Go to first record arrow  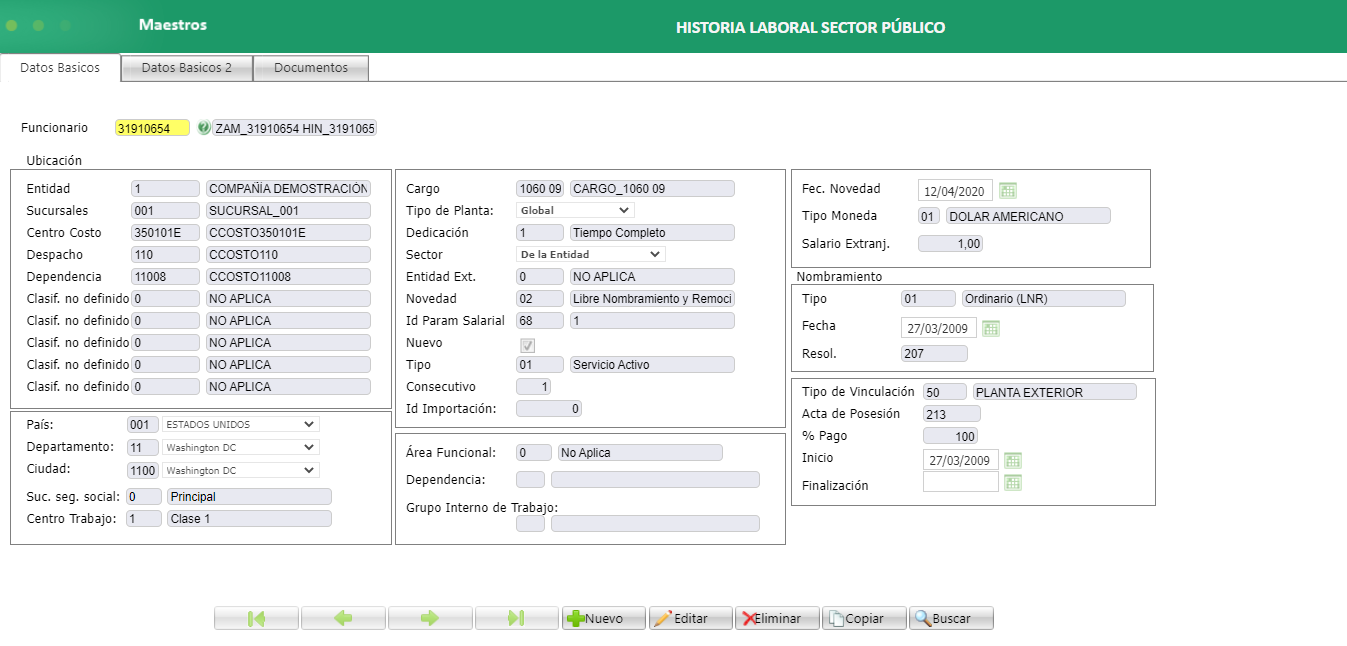tap(256, 618)
